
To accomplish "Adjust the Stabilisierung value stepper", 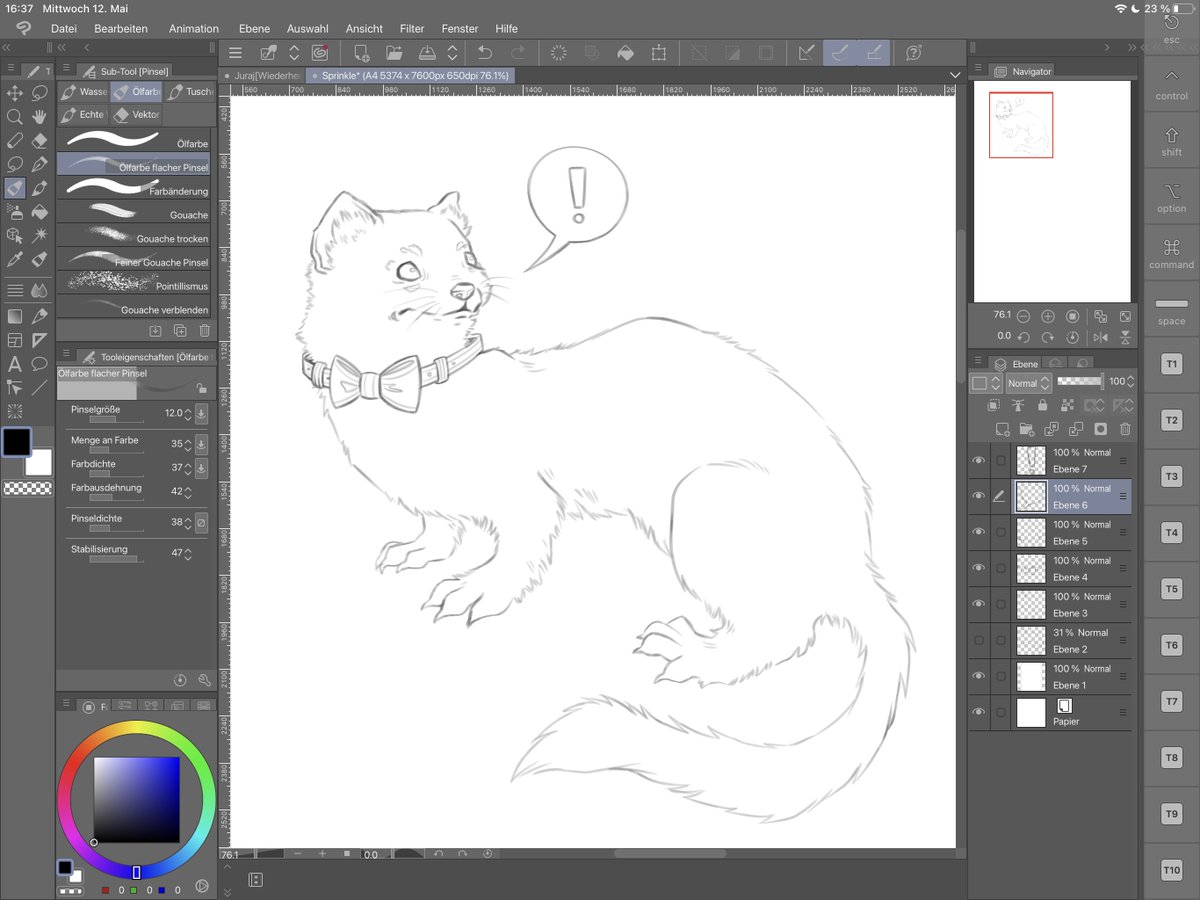I will tap(187, 553).
